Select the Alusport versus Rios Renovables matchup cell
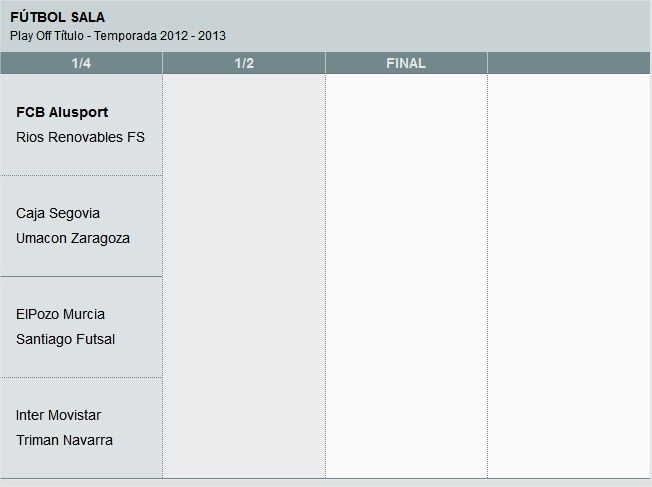 81,160
